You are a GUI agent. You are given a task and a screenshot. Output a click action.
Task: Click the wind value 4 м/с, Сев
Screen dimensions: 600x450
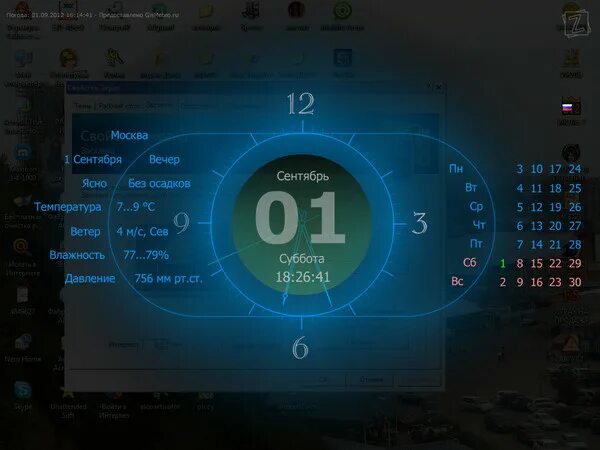142,231
